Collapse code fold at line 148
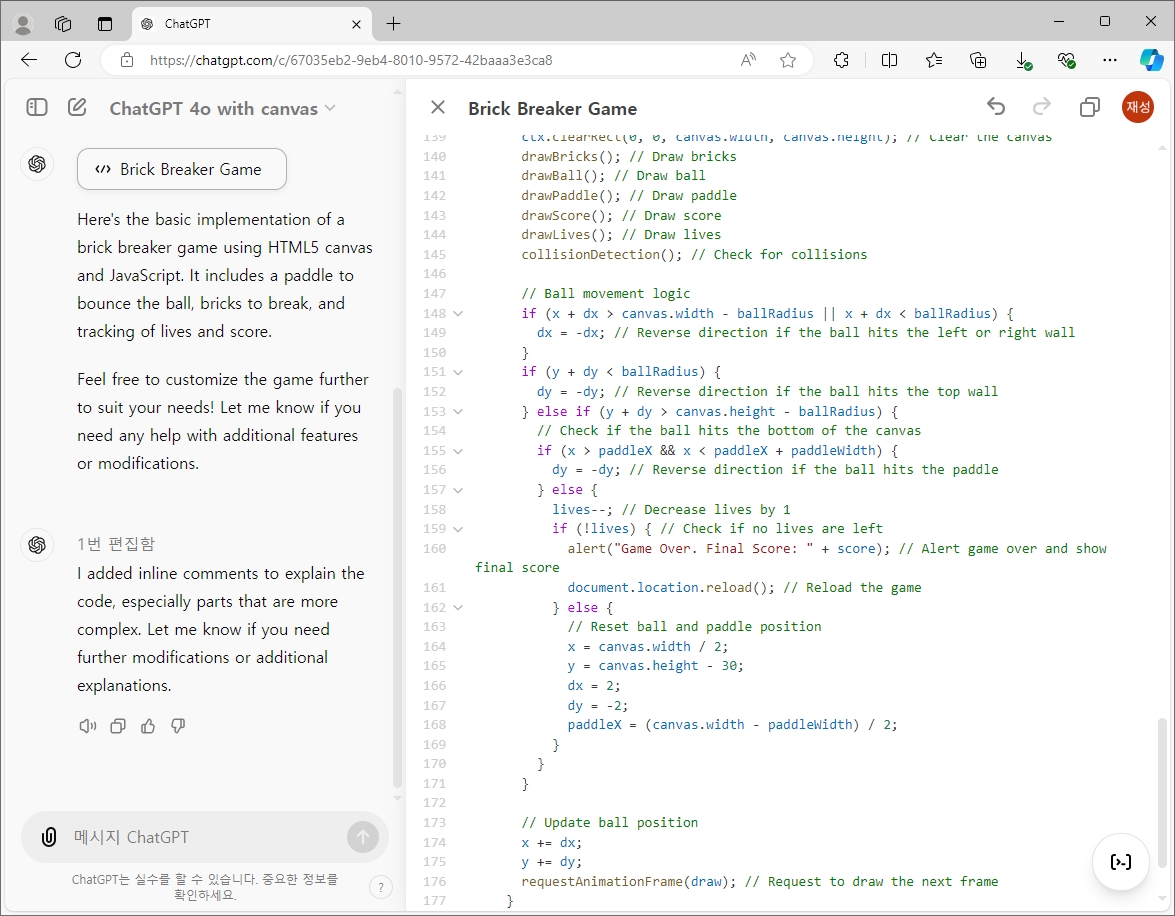Viewport: 1175px width, 916px height. click(458, 313)
